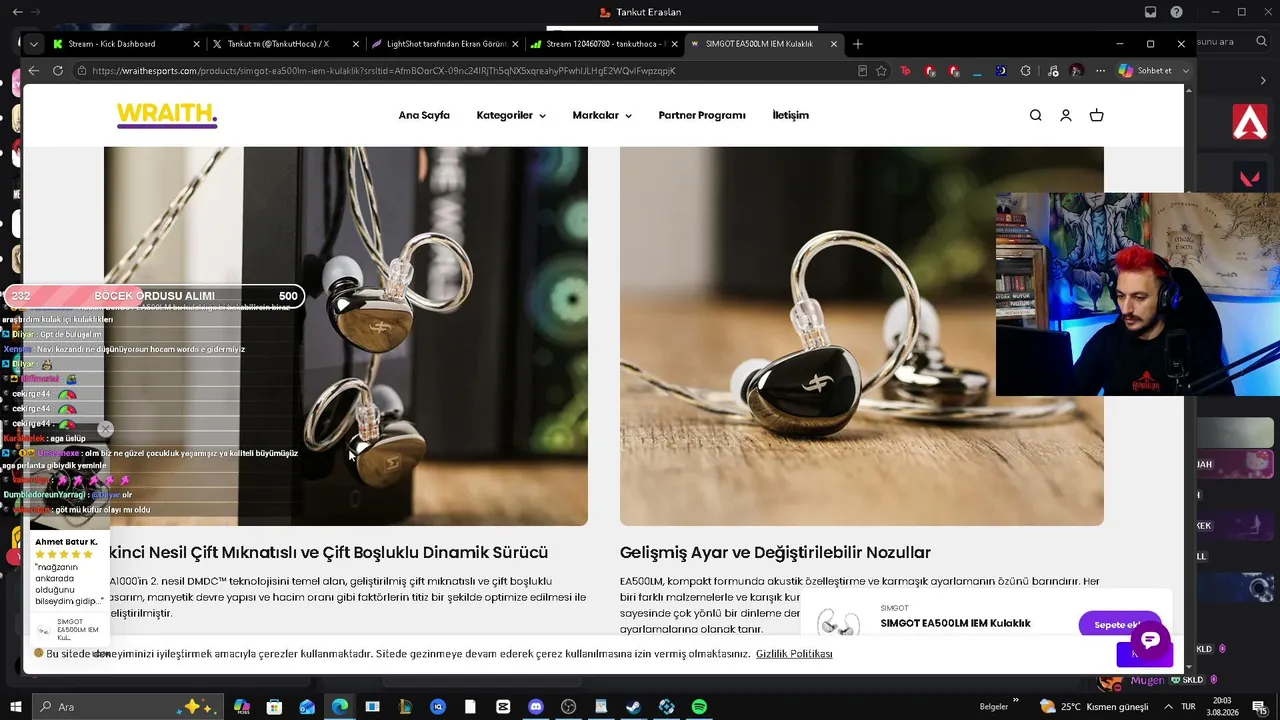Screen dimensions: 1280x720
Task: Open Microsoft Store from the taskbar
Action: pos(274,707)
